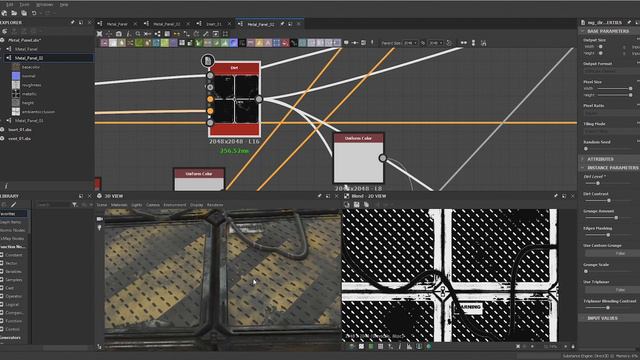Click the light bulb icon in 3D View

[100, 227]
